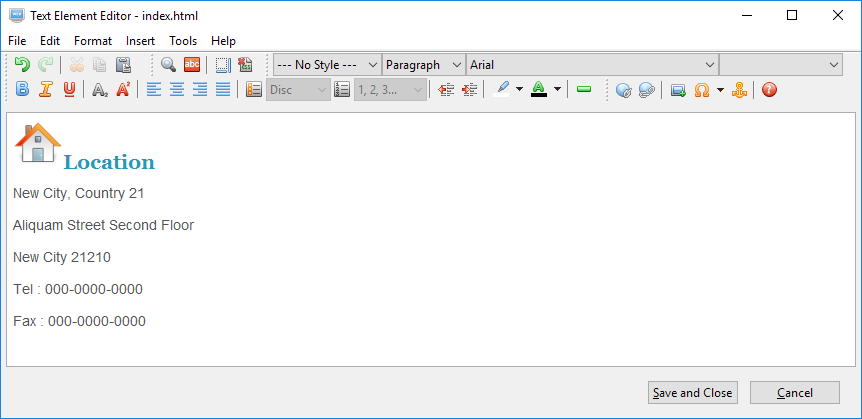Toggle Italic formatting
Image resolution: width=862 pixels, height=419 pixels.
pyautogui.click(x=45, y=90)
